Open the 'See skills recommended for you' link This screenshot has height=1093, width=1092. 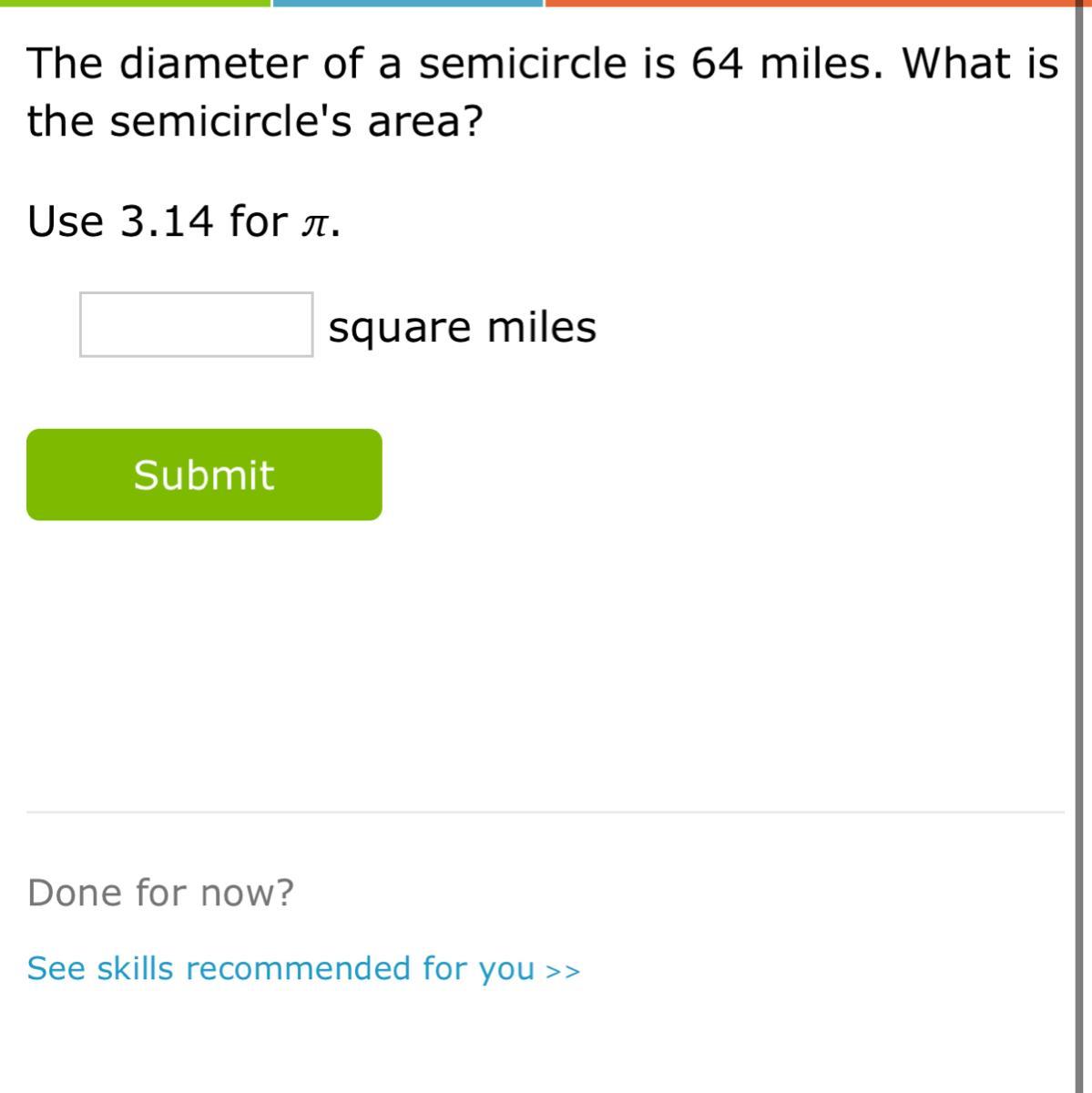pos(281,968)
